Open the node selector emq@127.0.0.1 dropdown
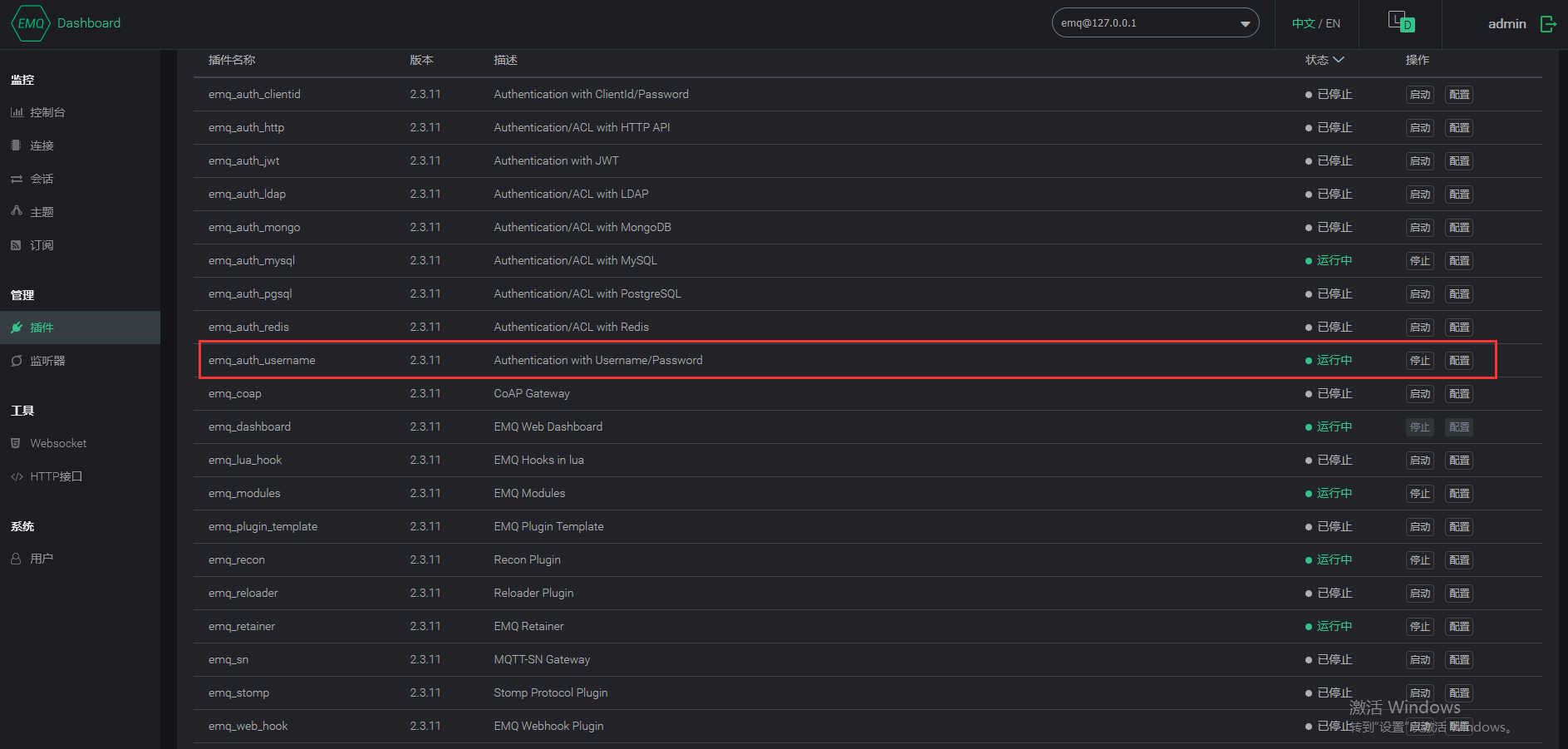Screen dimensions: 1568x749 [x=1155, y=23]
